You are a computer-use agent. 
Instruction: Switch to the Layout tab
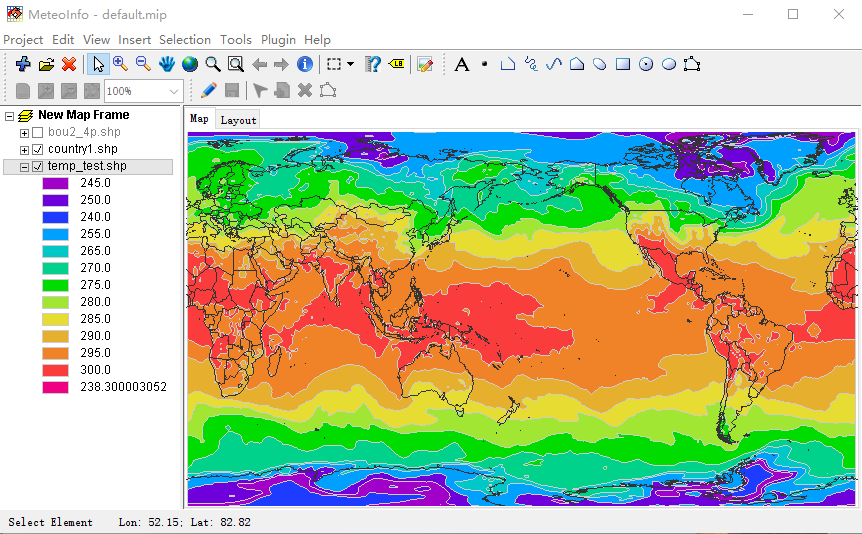[238, 120]
